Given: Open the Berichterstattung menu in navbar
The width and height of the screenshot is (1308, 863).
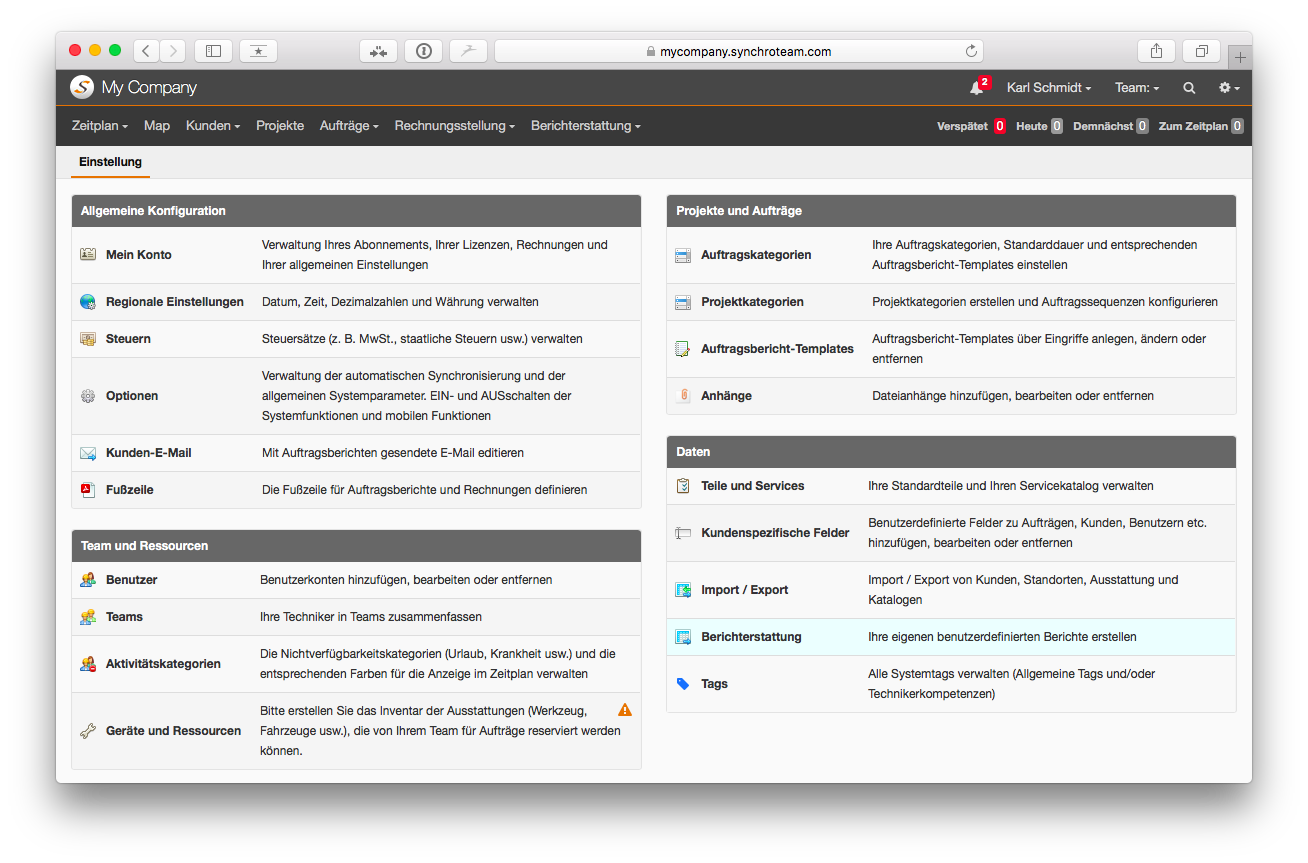Looking at the screenshot, I should point(586,126).
